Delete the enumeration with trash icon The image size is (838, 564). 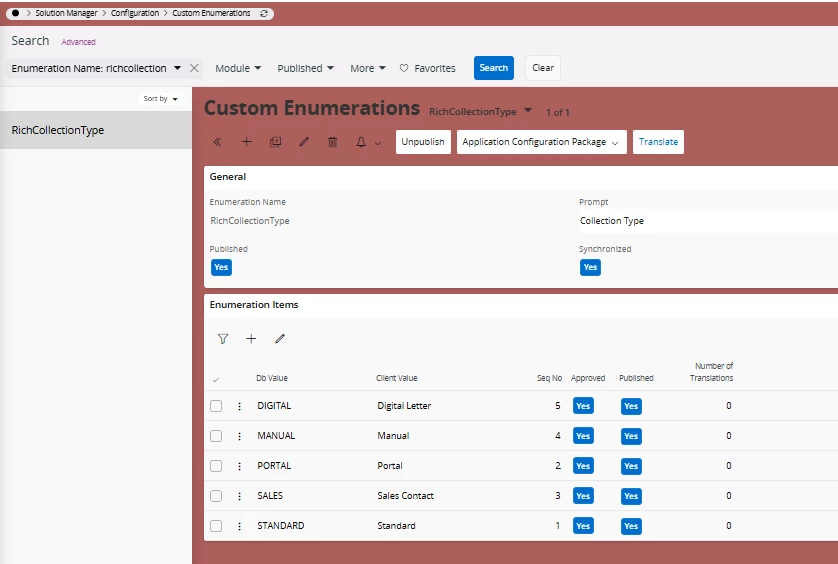pyautogui.click(x=332, y=142)
